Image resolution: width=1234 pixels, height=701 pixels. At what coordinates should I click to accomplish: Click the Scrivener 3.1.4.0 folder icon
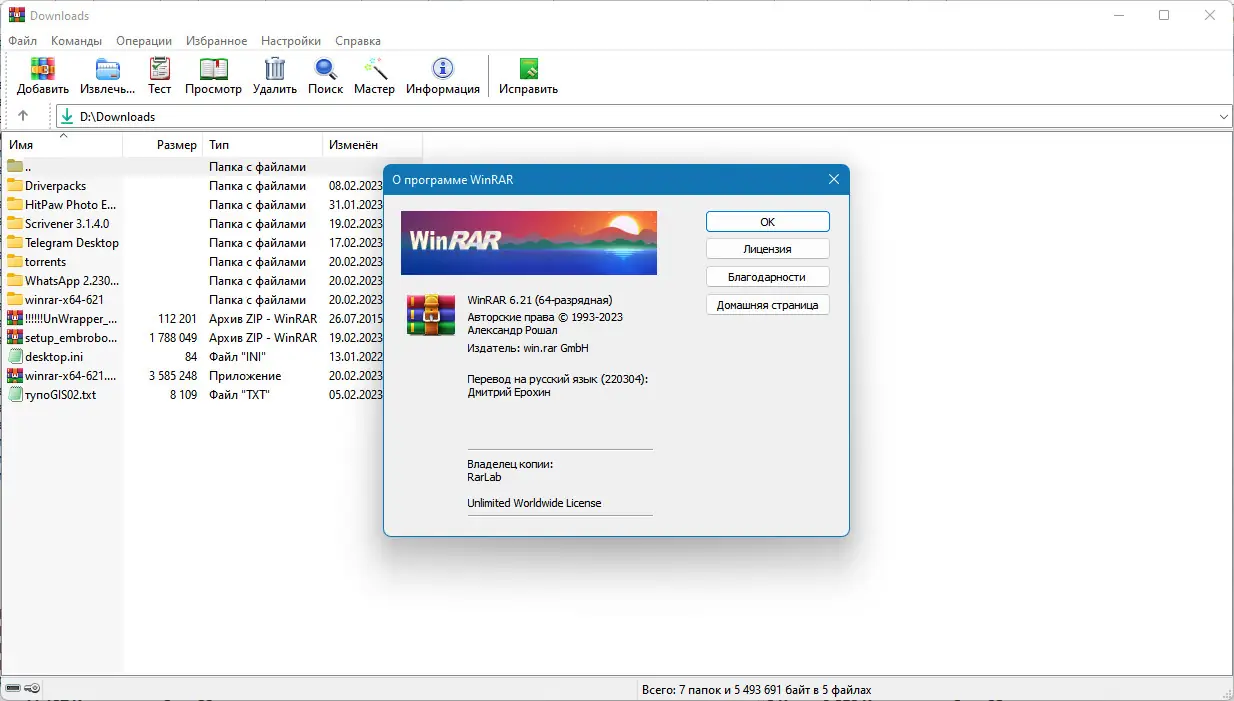pos(15,224)
